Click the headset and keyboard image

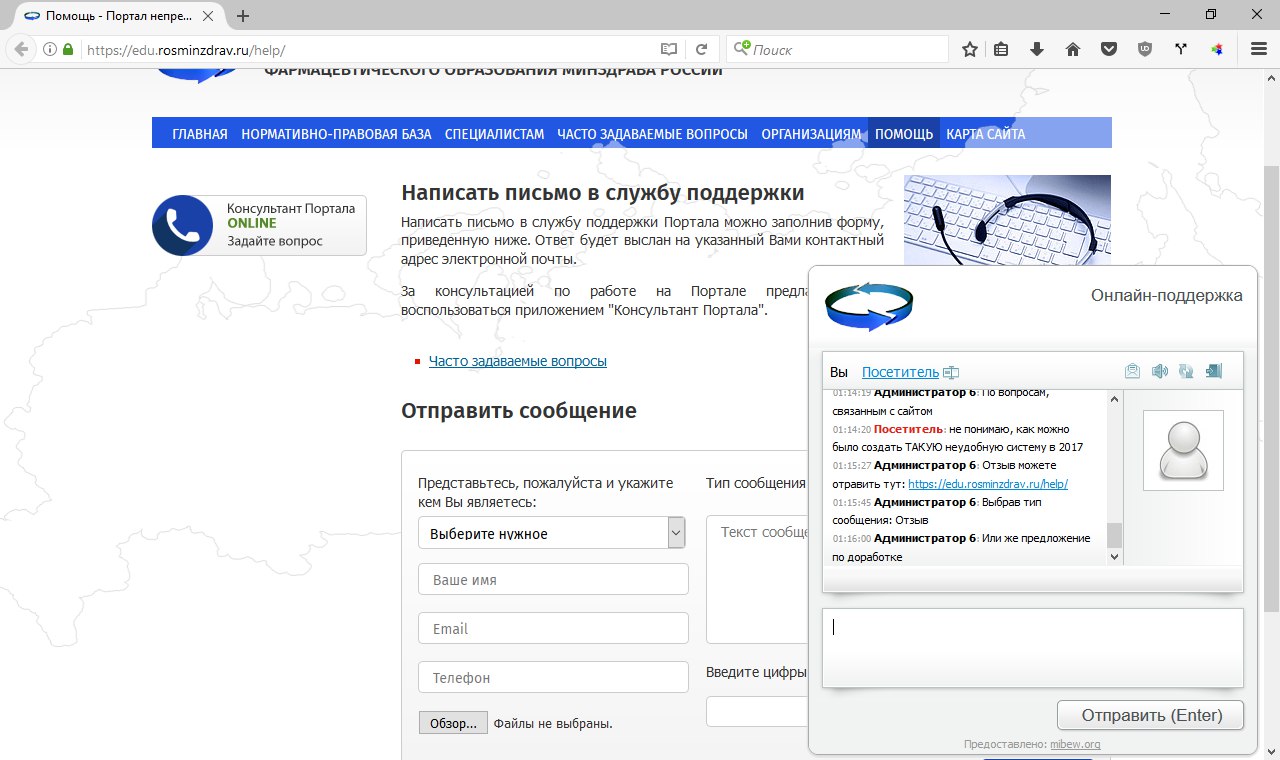pyautogui.click(x=1007, y=220)
